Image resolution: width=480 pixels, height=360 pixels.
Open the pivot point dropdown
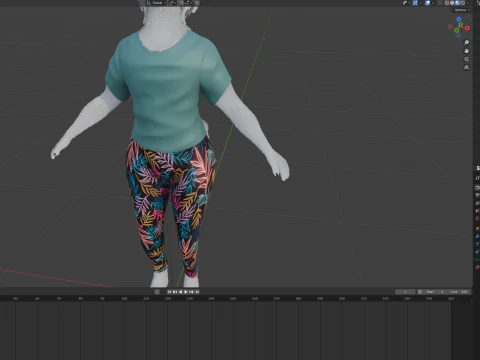(x=172, y=3)
